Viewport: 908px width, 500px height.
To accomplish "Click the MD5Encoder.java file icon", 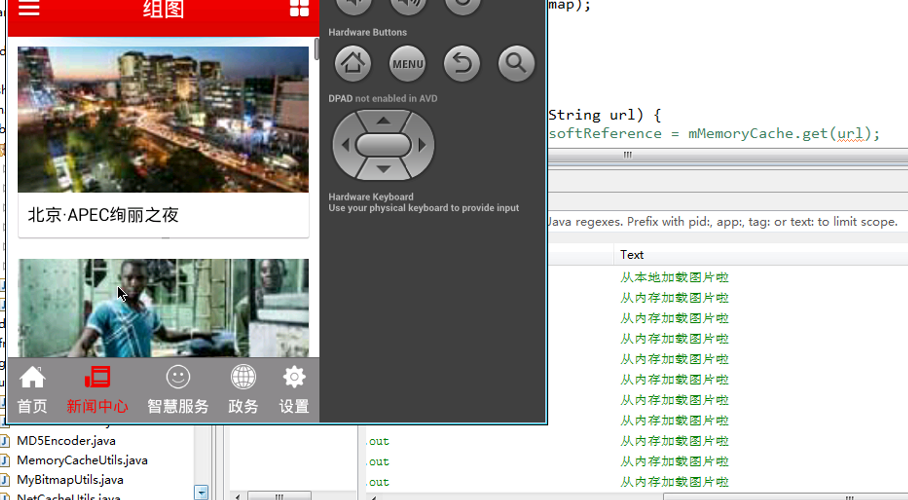I will [5, 441].
